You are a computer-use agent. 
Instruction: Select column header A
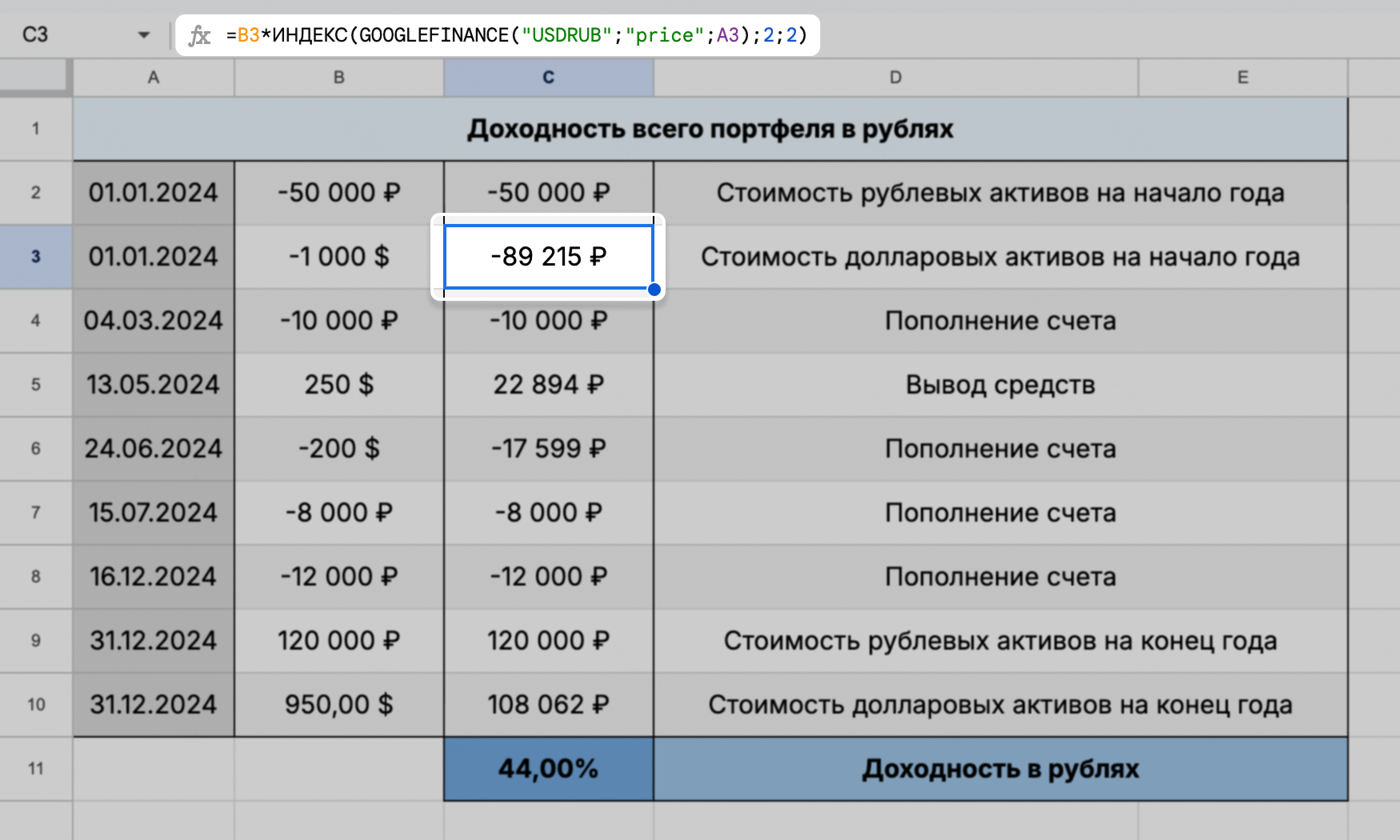point(153,78)
